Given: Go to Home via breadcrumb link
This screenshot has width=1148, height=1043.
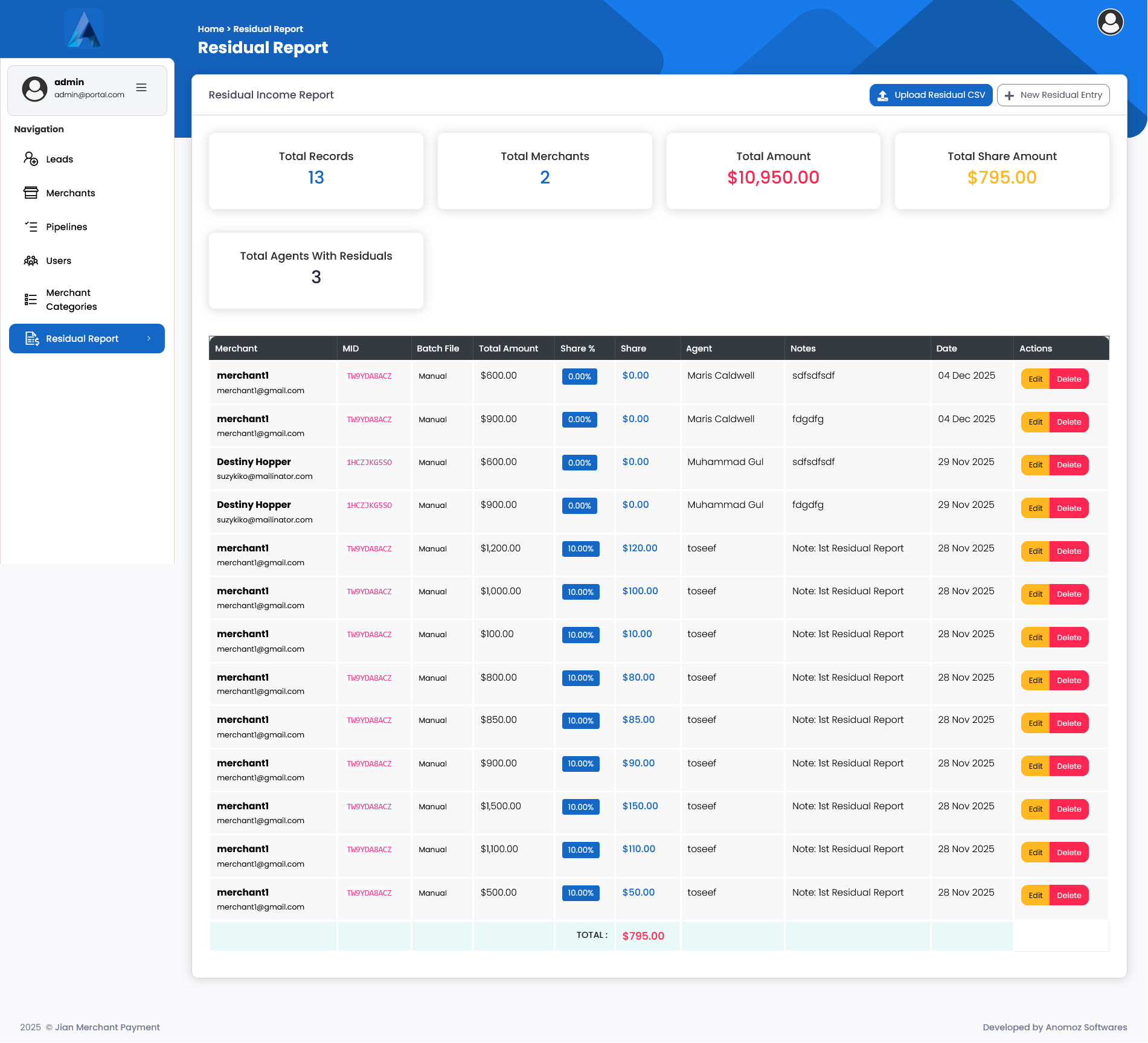Looking at the screenshot, I should (x=211, y=29).
